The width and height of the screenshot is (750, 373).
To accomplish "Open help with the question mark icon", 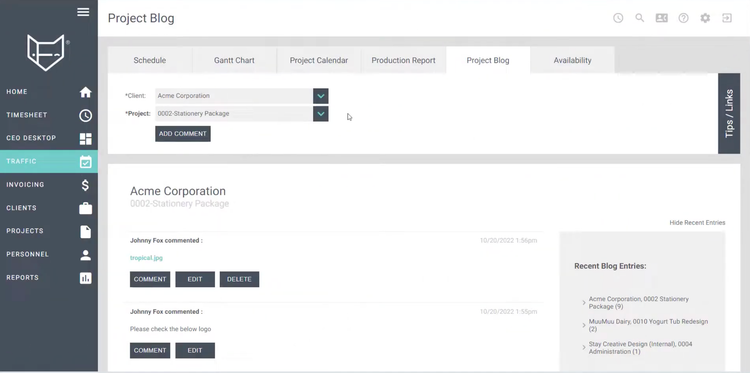I will click(684, 18).
